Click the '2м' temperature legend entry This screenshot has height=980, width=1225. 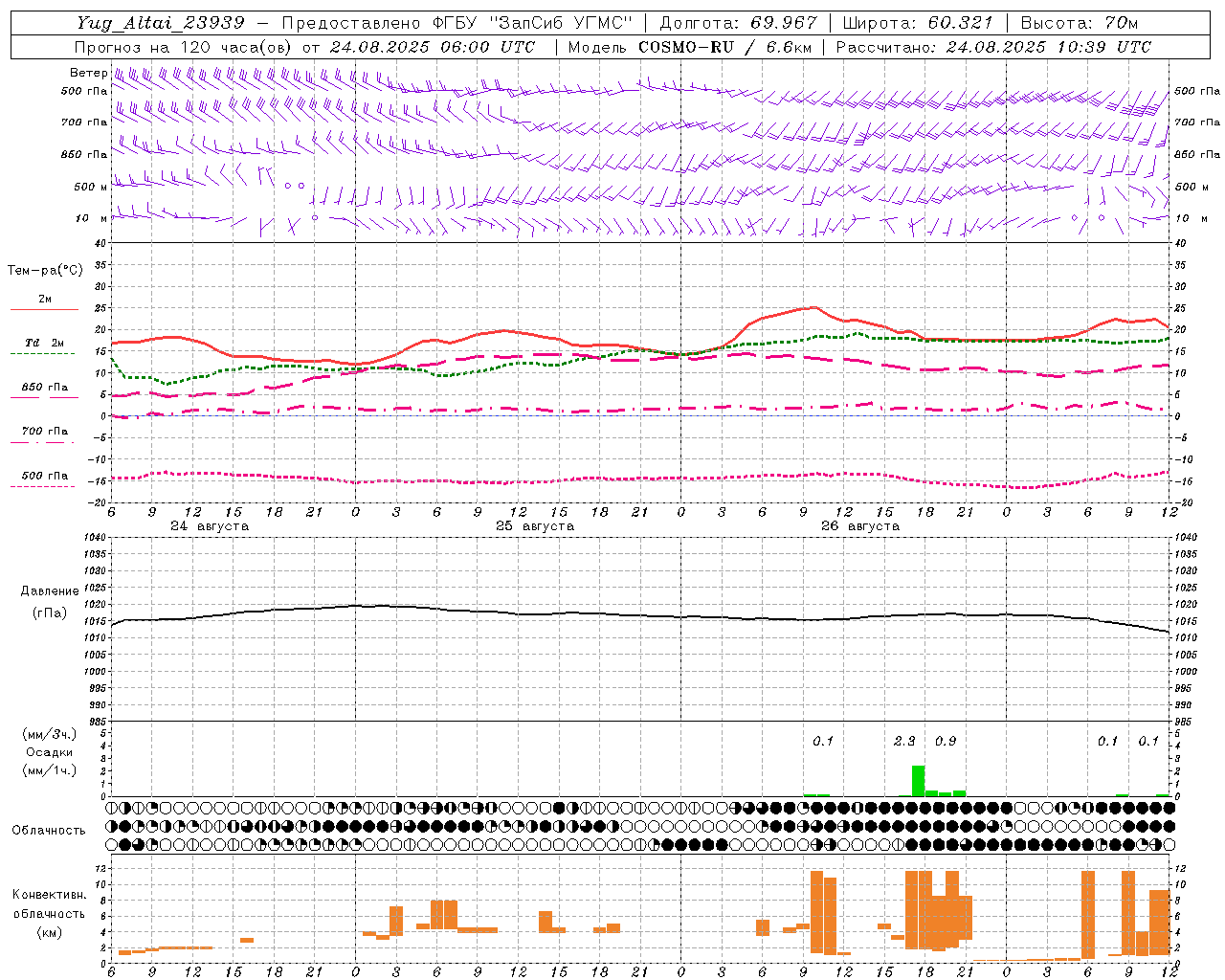pos(45,300)
